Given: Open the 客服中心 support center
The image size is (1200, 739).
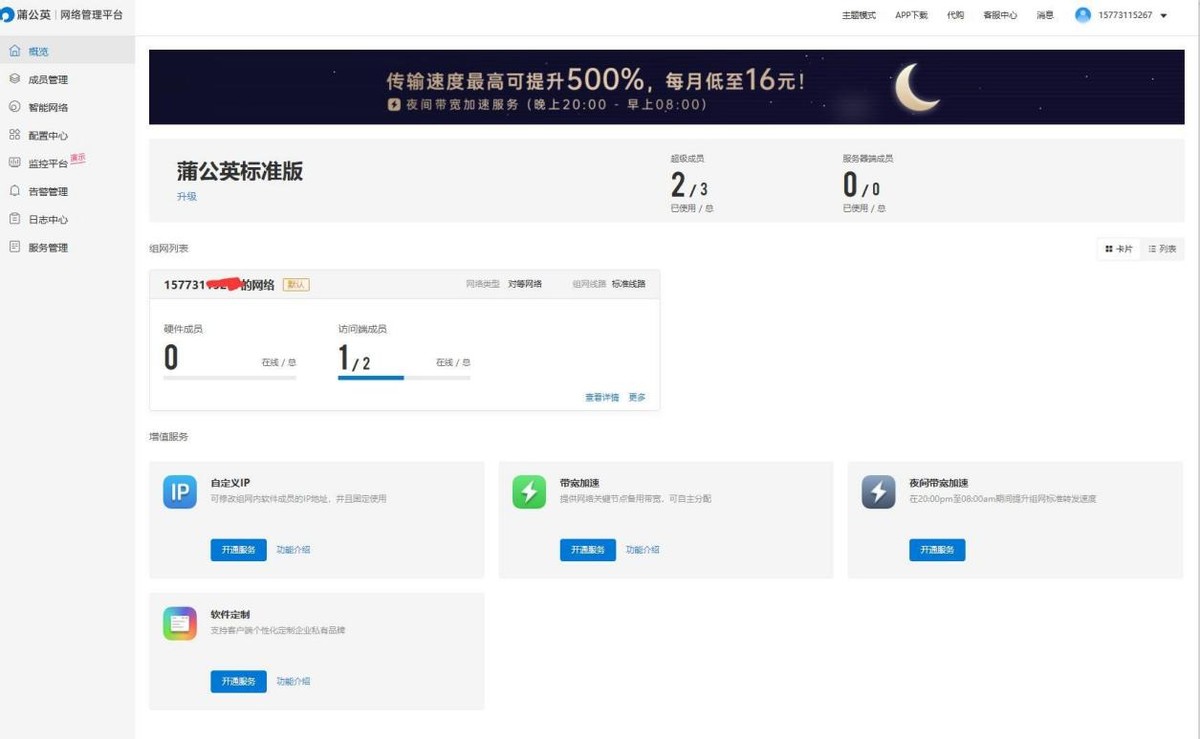Looking at the screenshot, I should [x=1001, y=15].
